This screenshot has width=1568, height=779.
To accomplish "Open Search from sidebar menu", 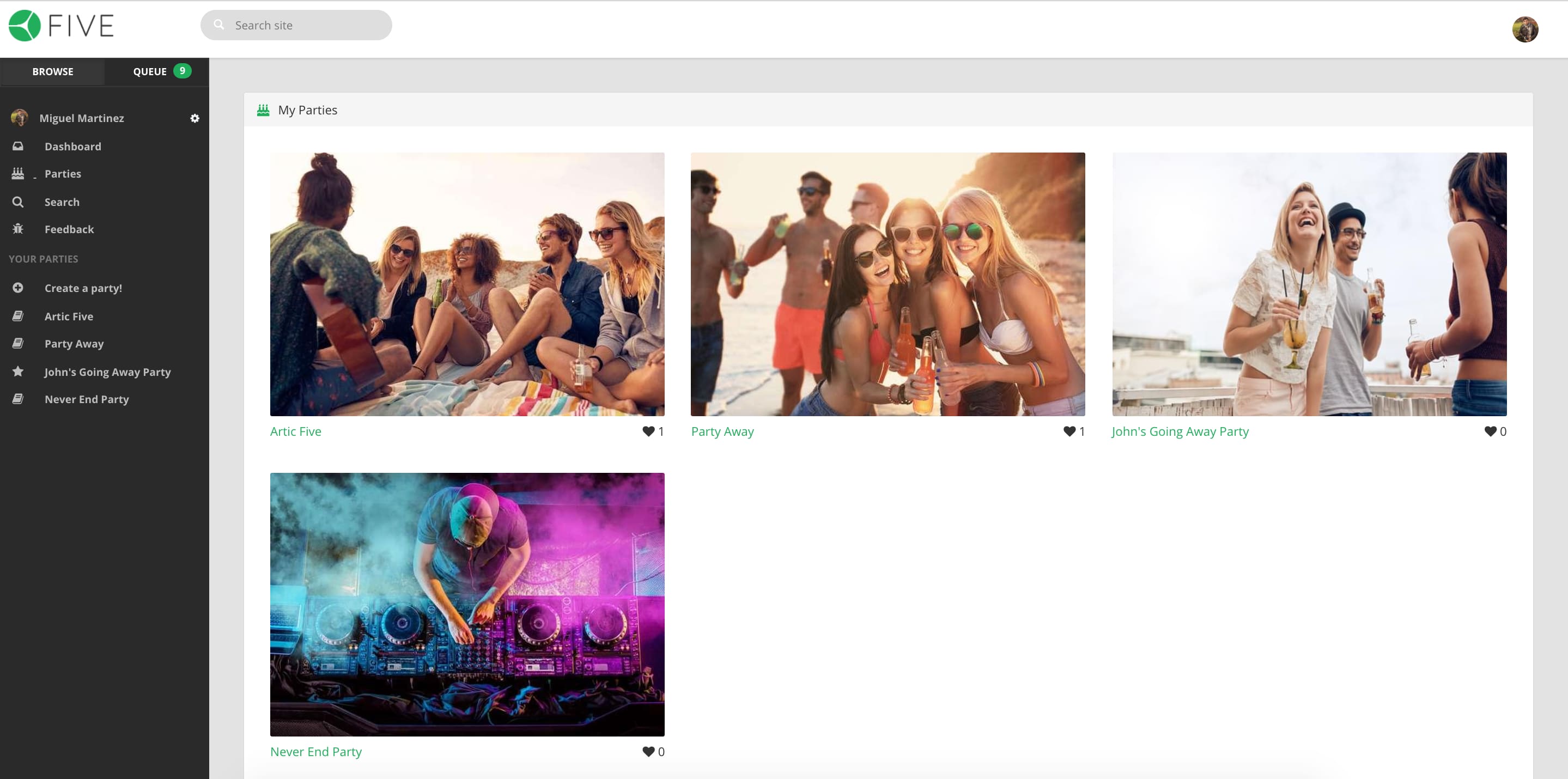I will point(62,202).
